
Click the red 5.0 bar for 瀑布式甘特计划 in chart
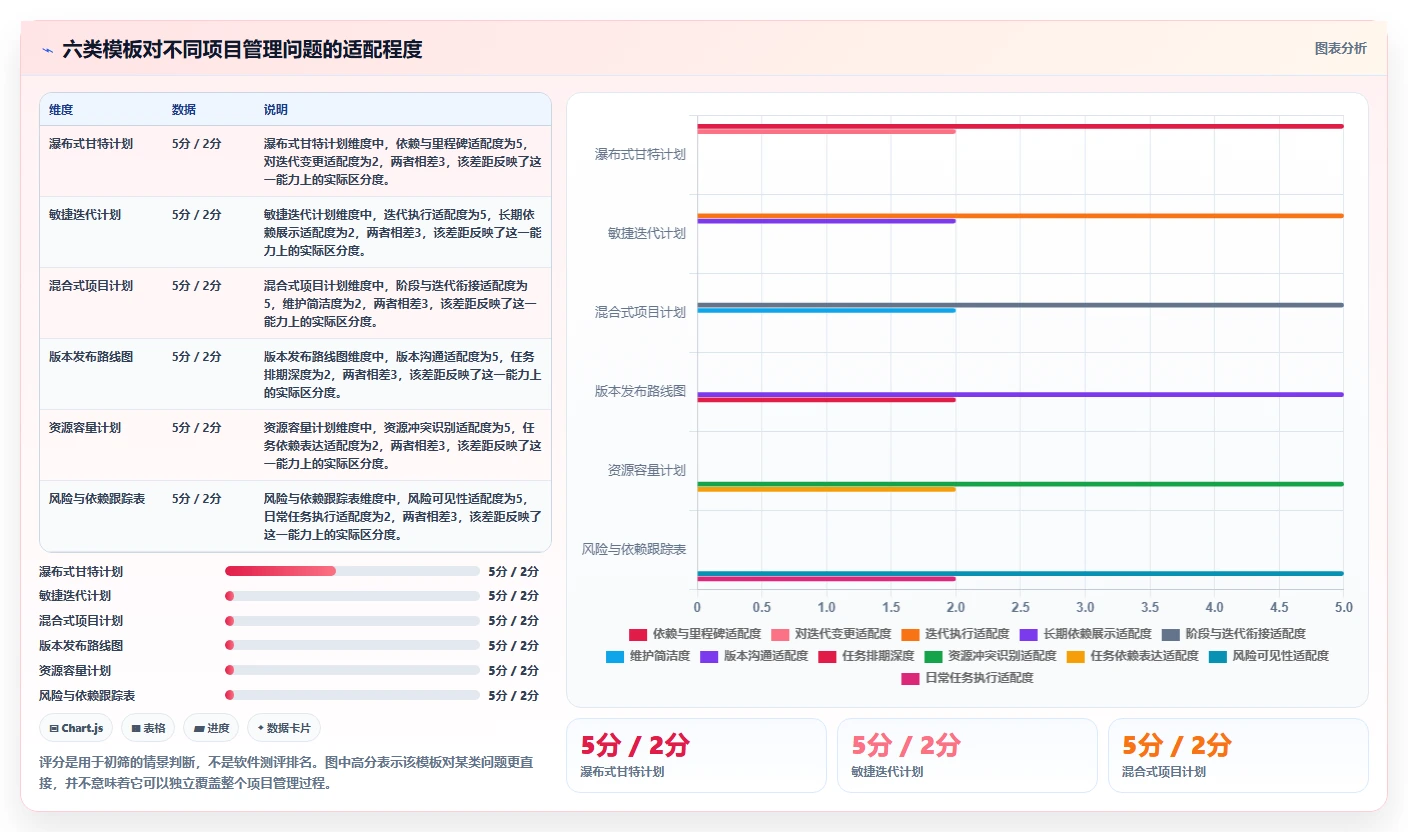[x=1020, y=126]
